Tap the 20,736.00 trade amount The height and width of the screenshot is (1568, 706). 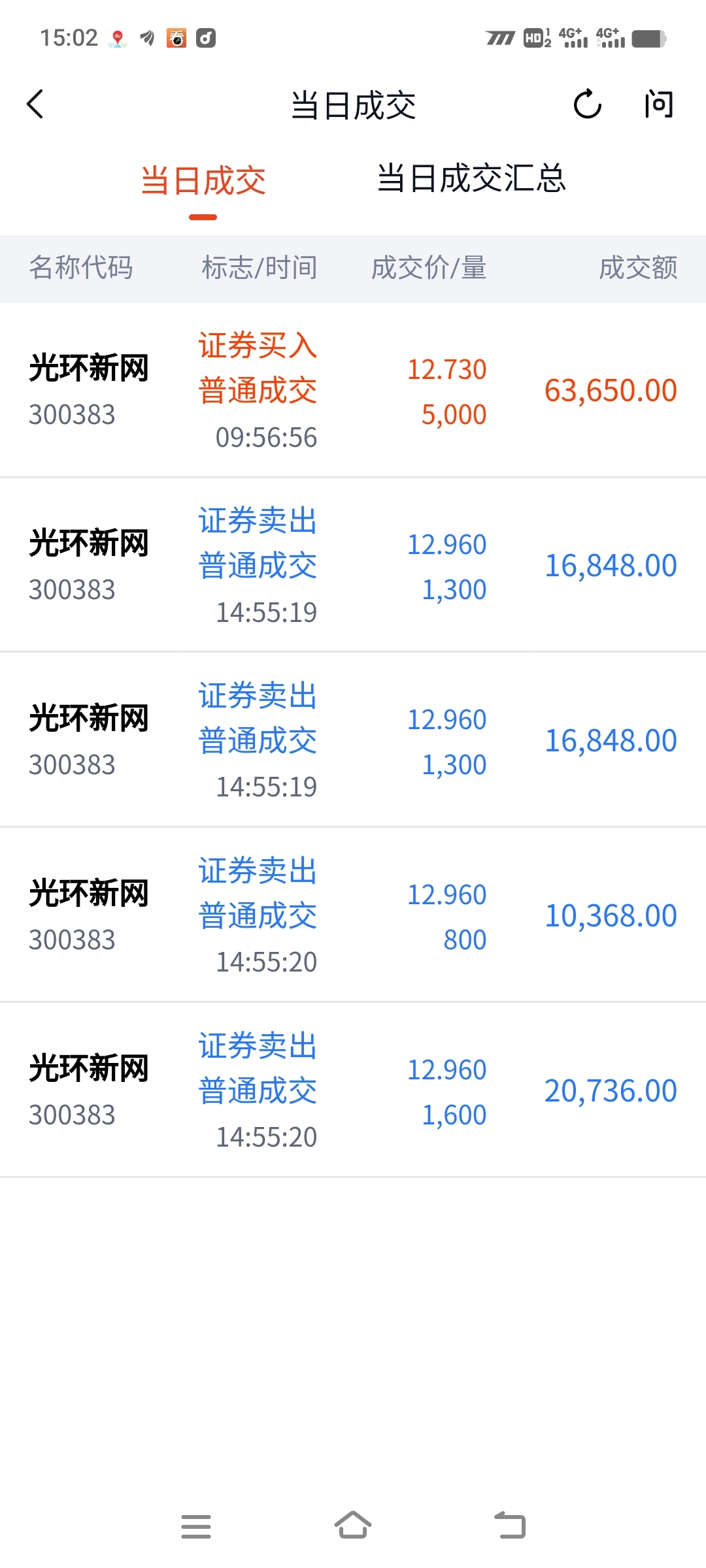[611, 1091]
